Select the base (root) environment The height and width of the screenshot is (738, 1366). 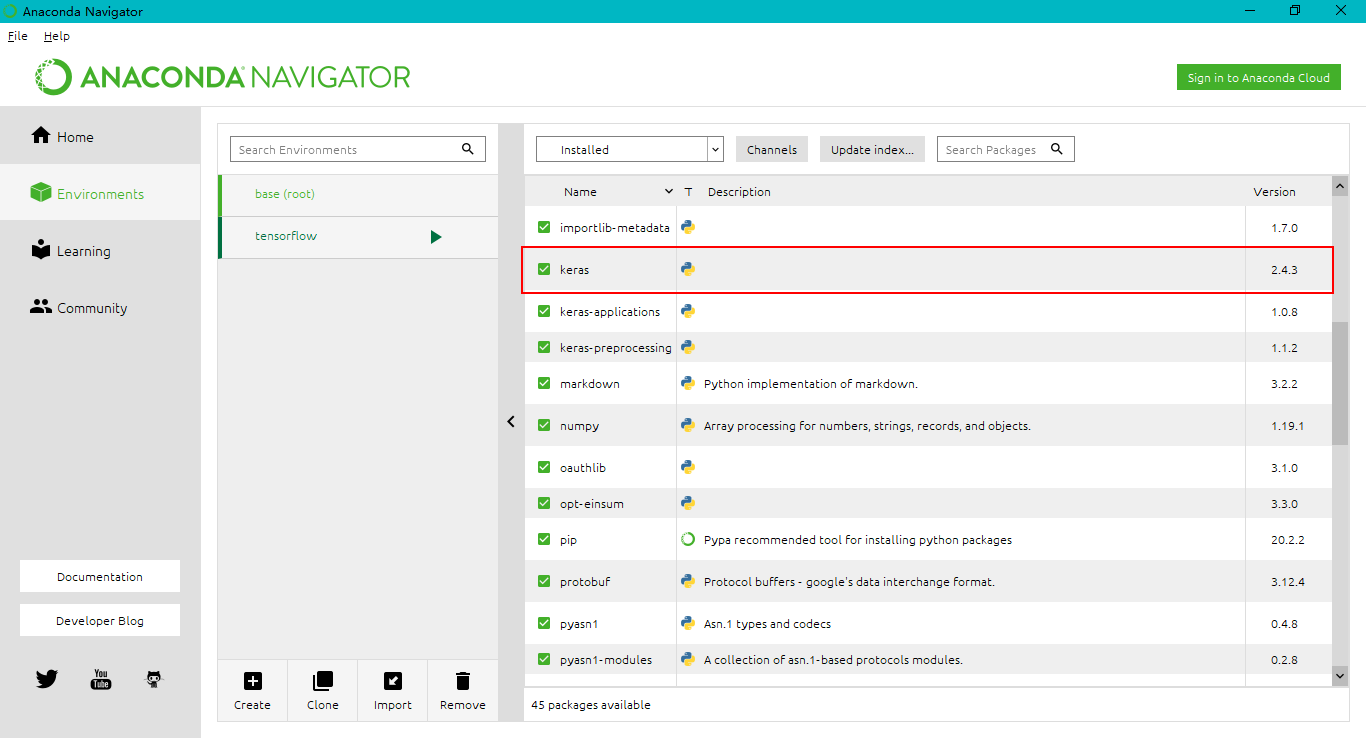click(x=358, y=194)
